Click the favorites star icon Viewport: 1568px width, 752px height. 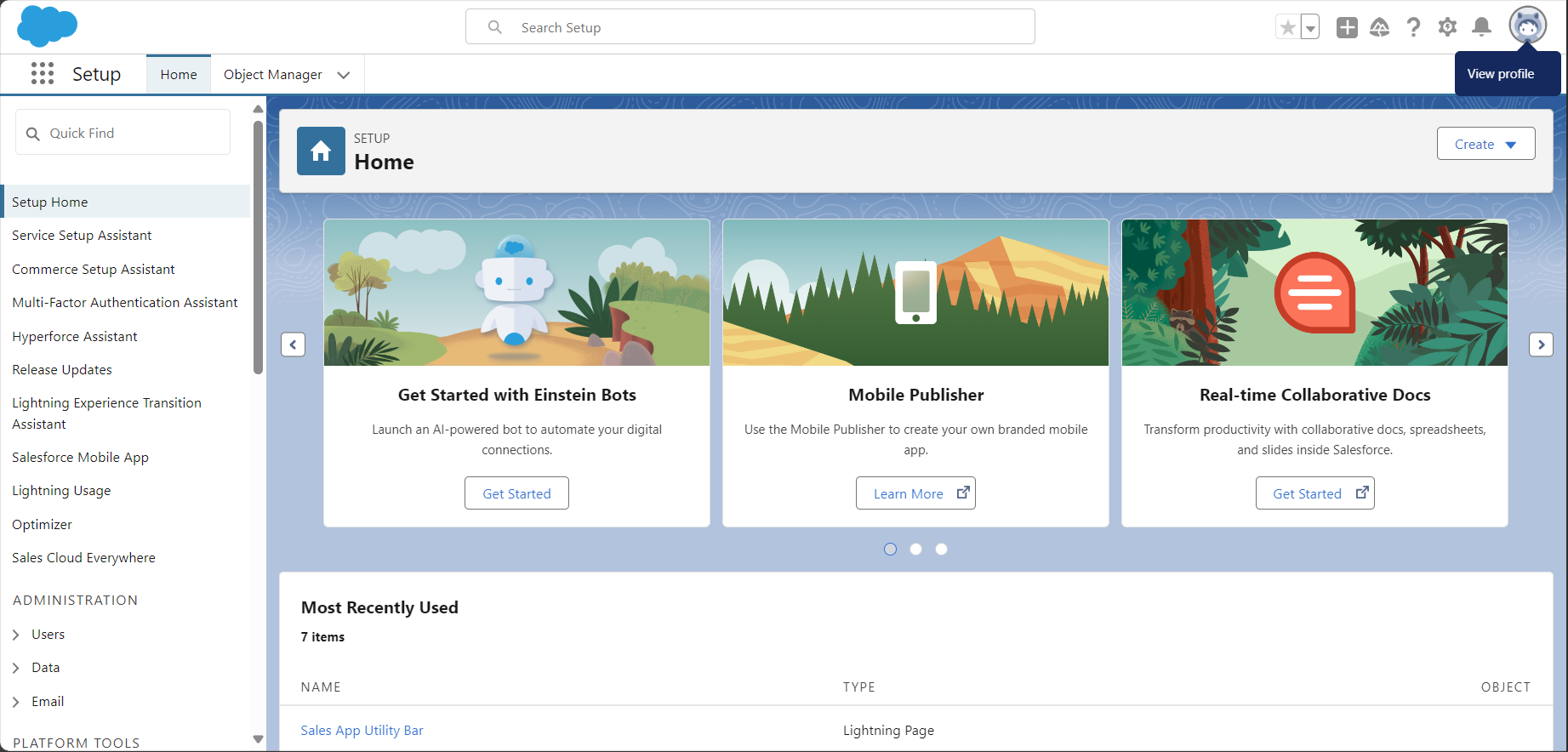1288,27
